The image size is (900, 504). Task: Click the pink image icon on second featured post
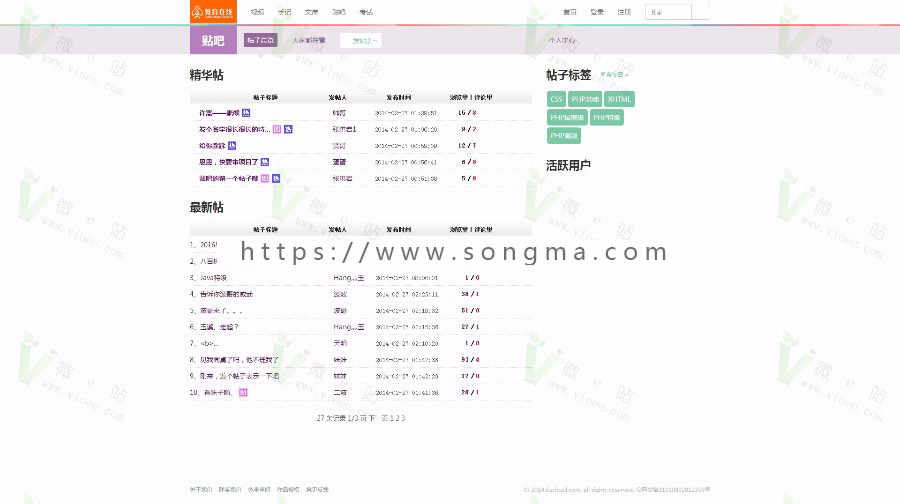[277, 129]
